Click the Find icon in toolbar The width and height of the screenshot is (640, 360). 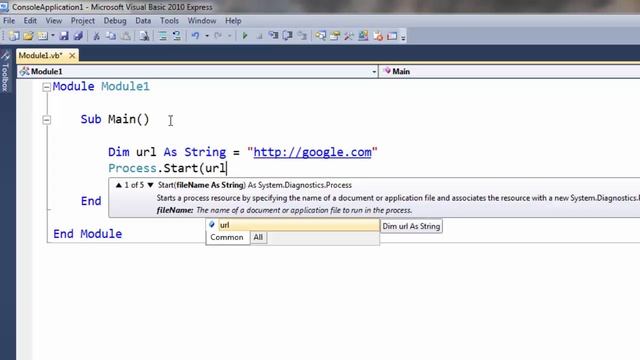click(144, 36)
